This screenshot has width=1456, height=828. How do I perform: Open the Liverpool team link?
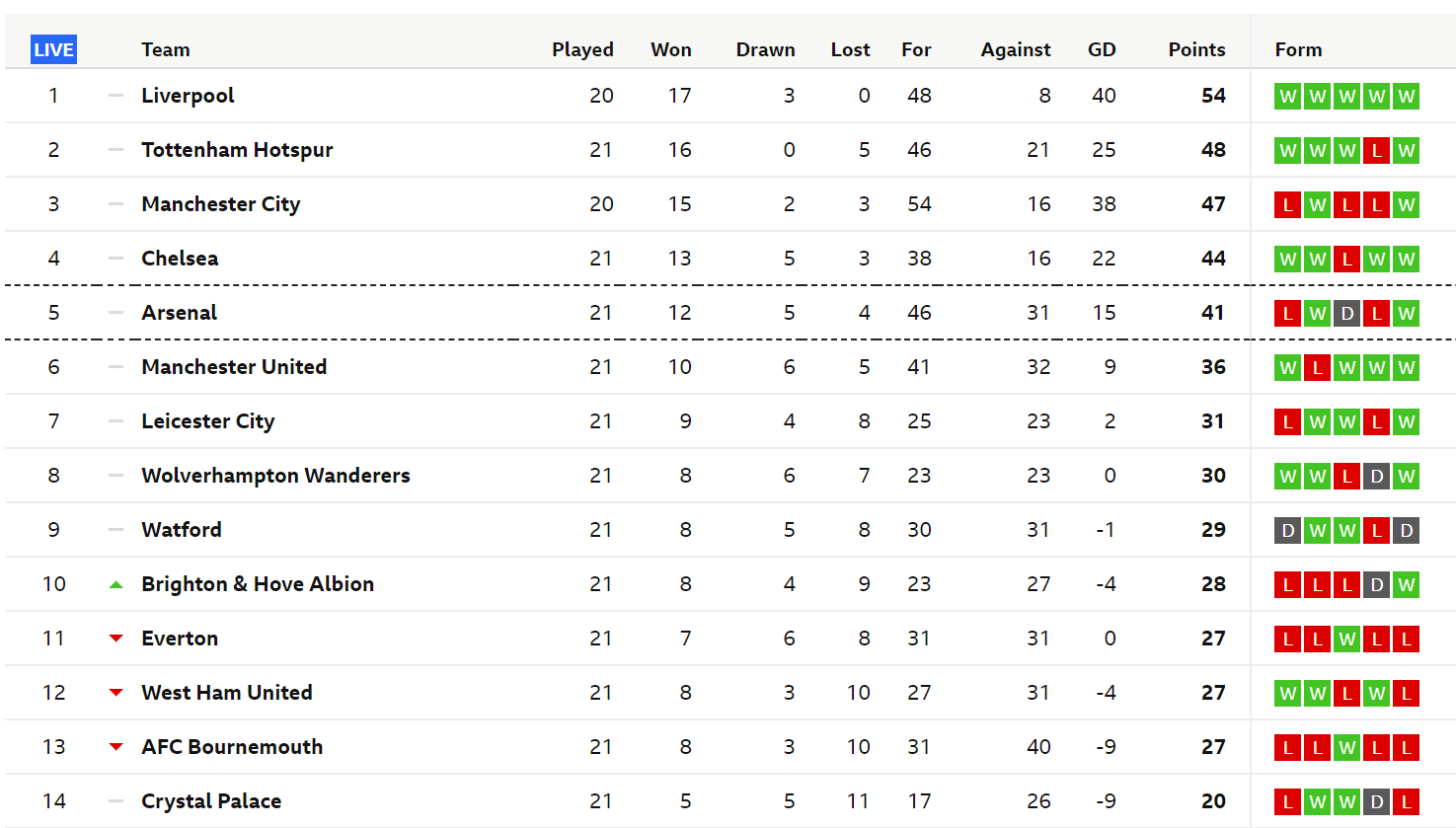(188, 96)
